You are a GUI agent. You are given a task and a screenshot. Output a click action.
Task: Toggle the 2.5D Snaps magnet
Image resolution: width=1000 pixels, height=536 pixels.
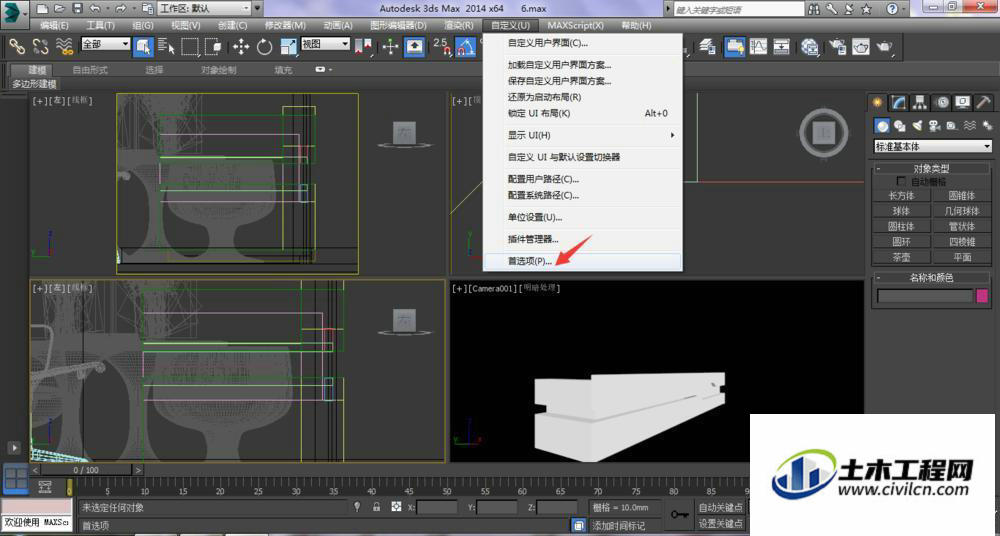pyautogui.click(x=441, y=46)
